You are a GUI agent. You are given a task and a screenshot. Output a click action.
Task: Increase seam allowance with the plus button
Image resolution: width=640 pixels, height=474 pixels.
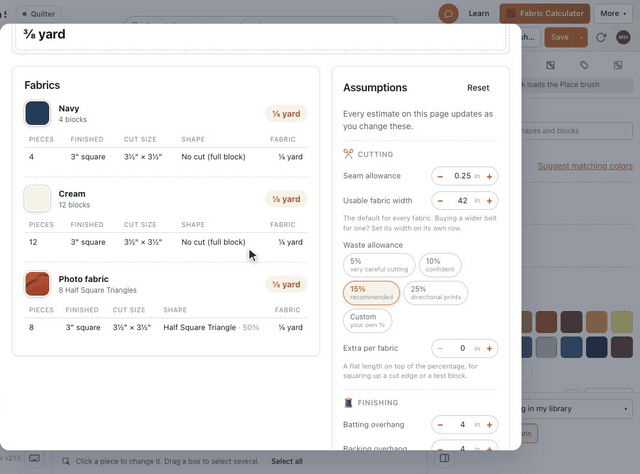click(489, 176)
